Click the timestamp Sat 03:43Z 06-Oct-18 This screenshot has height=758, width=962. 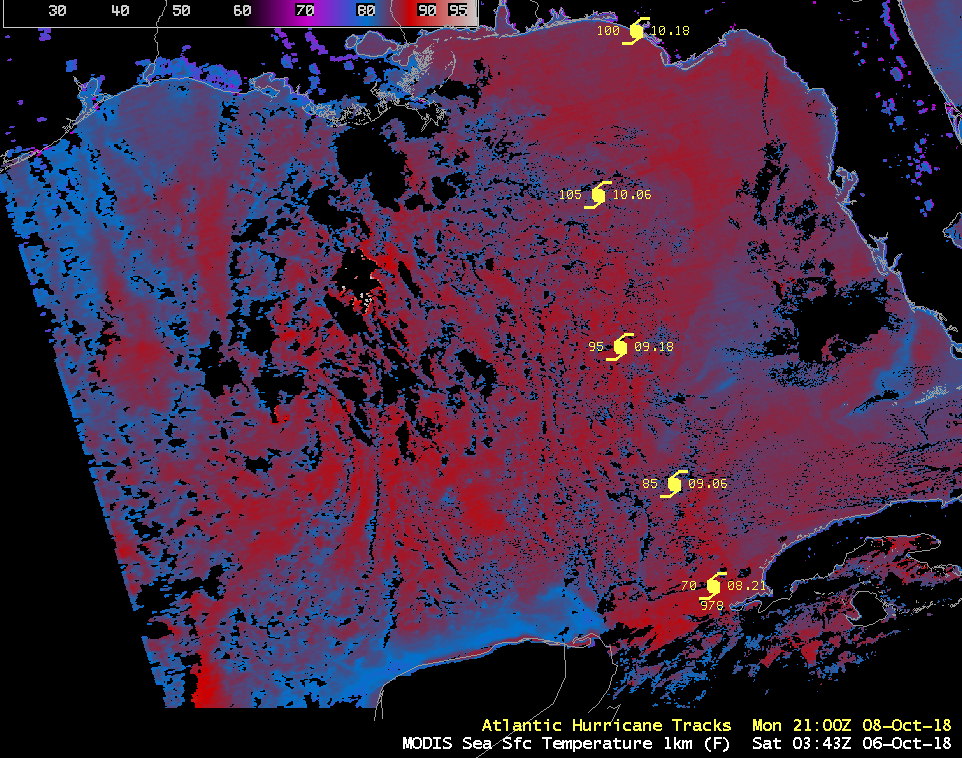pyautogui.click(x=852, y=743)
